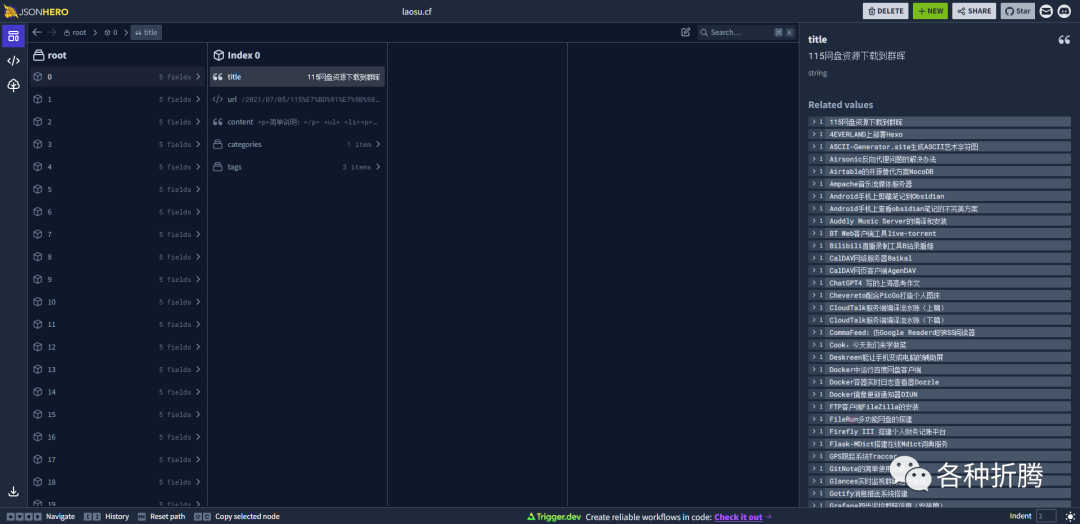Select the url field row
This screenshot has height=524, width=1080.
coord(297,99)
